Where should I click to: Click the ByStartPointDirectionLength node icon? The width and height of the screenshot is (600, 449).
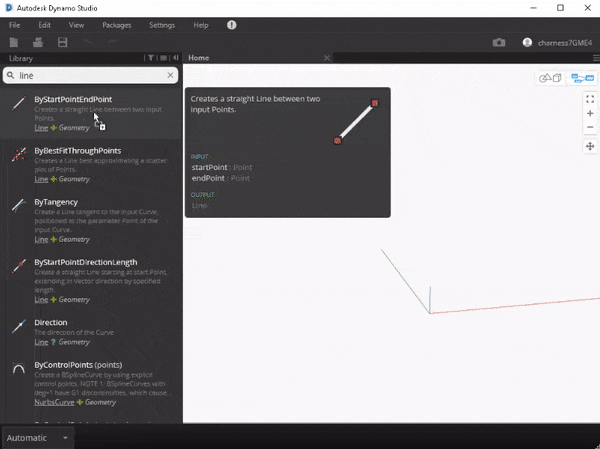[x=19, y=266]
